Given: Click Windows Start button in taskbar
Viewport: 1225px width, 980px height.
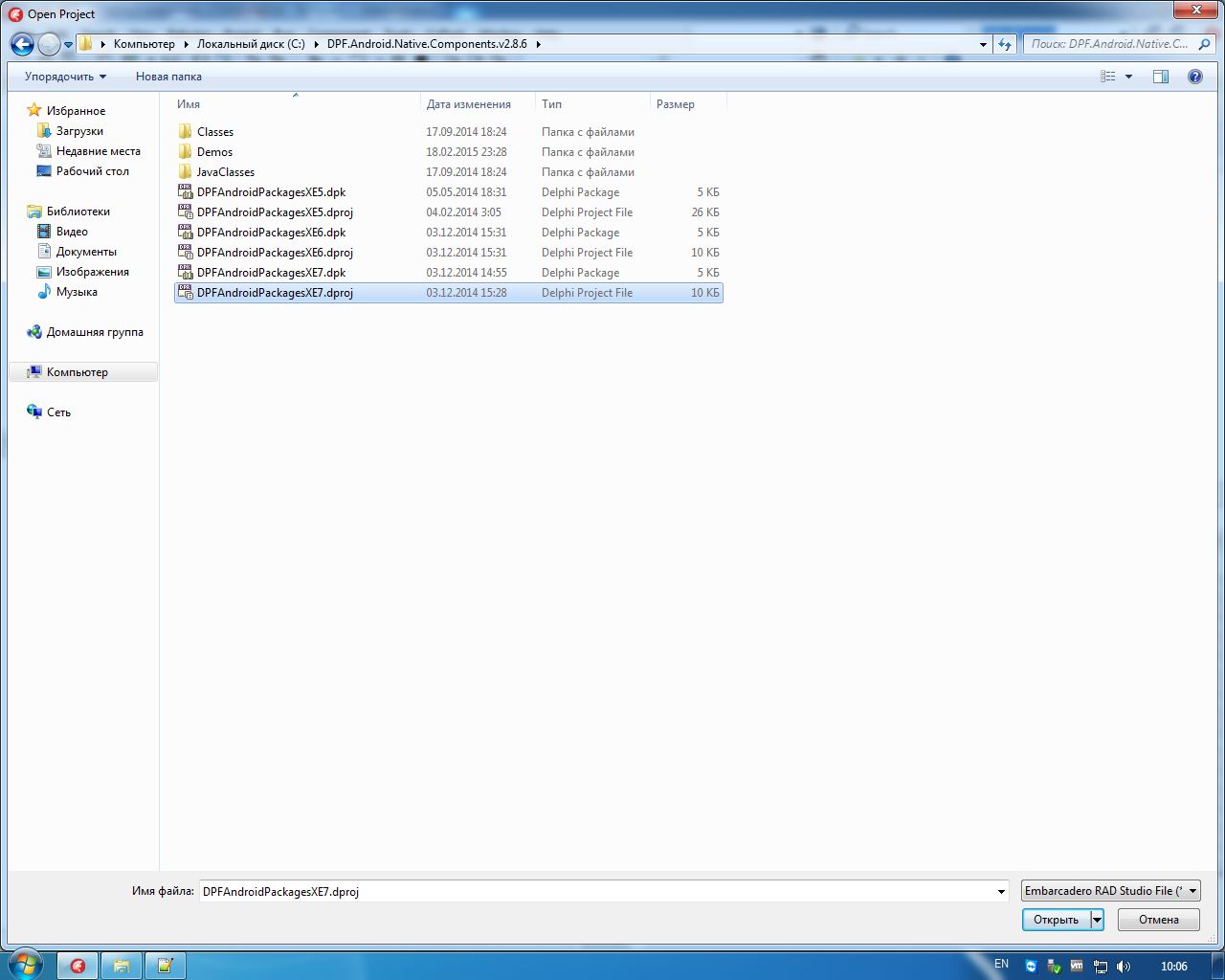Looking at the screenshot, I should 25,965.
